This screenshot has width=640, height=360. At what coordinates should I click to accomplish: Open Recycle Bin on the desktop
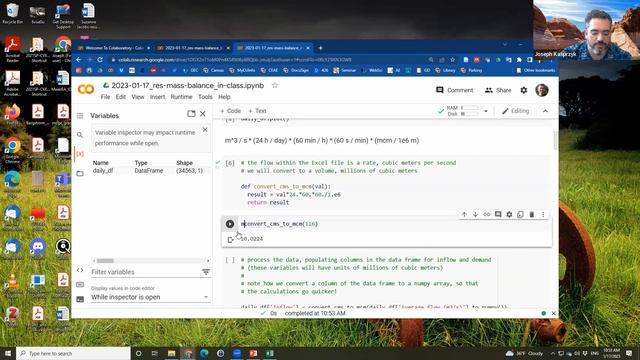click(x=12, y=13)
